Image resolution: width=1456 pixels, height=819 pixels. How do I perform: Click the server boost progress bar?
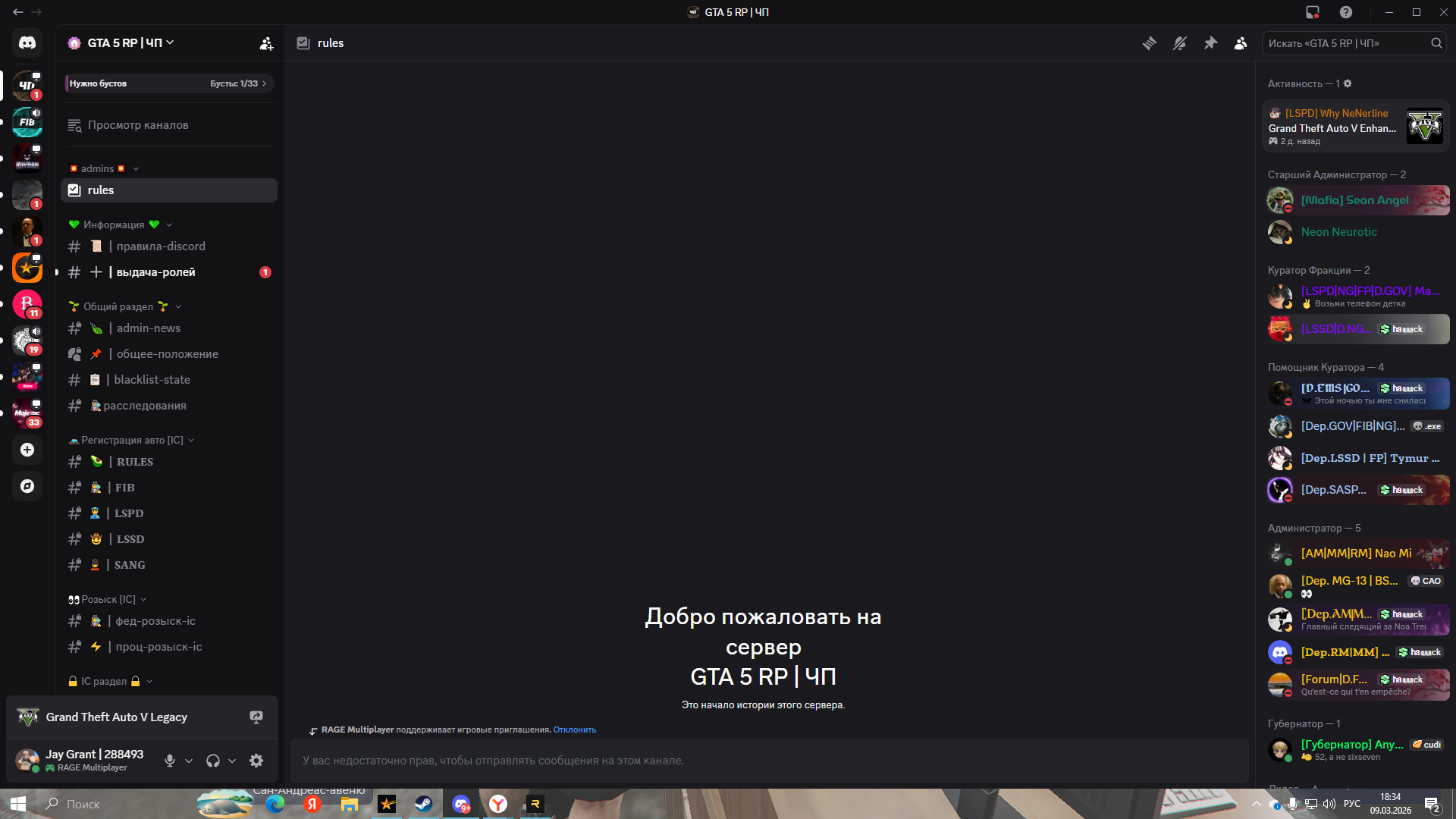pyautogui.click(x=168, y=83)
